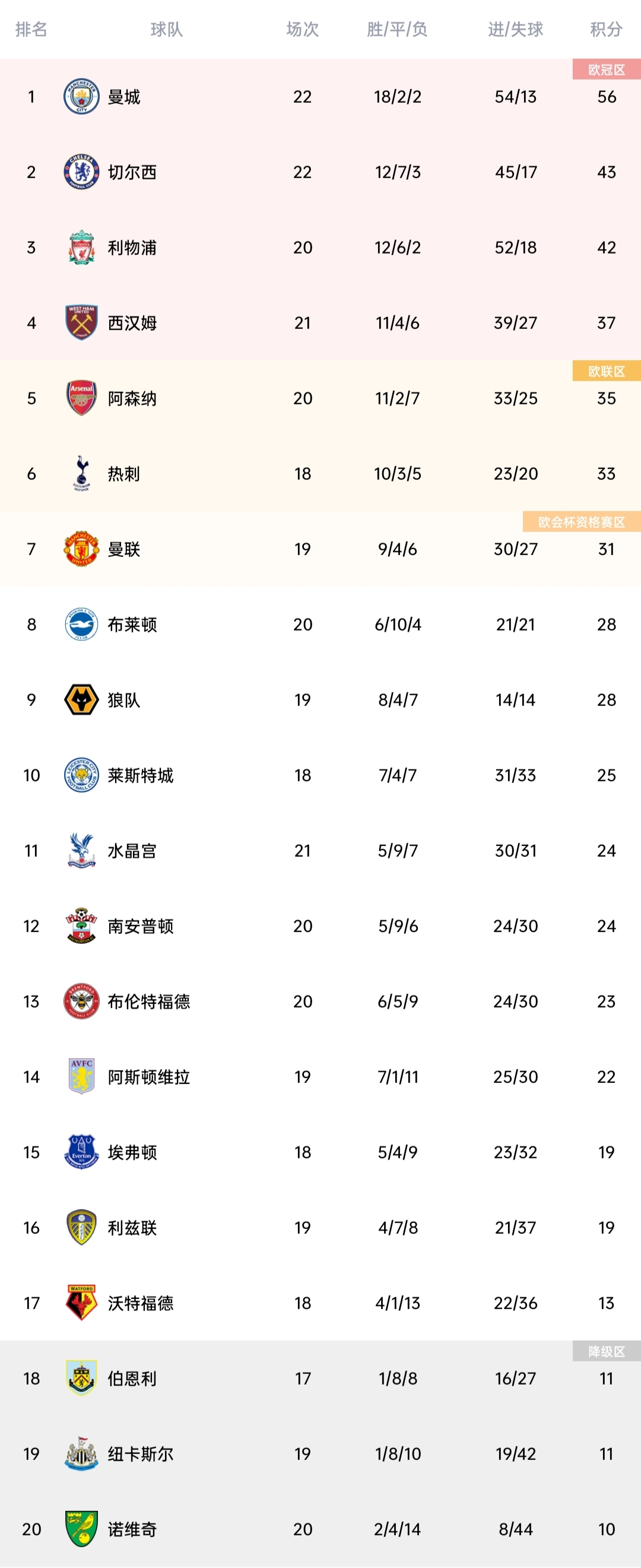Tap the Manchester City club crest
The image size is (641, 1568).
click(x=81, y=97)
